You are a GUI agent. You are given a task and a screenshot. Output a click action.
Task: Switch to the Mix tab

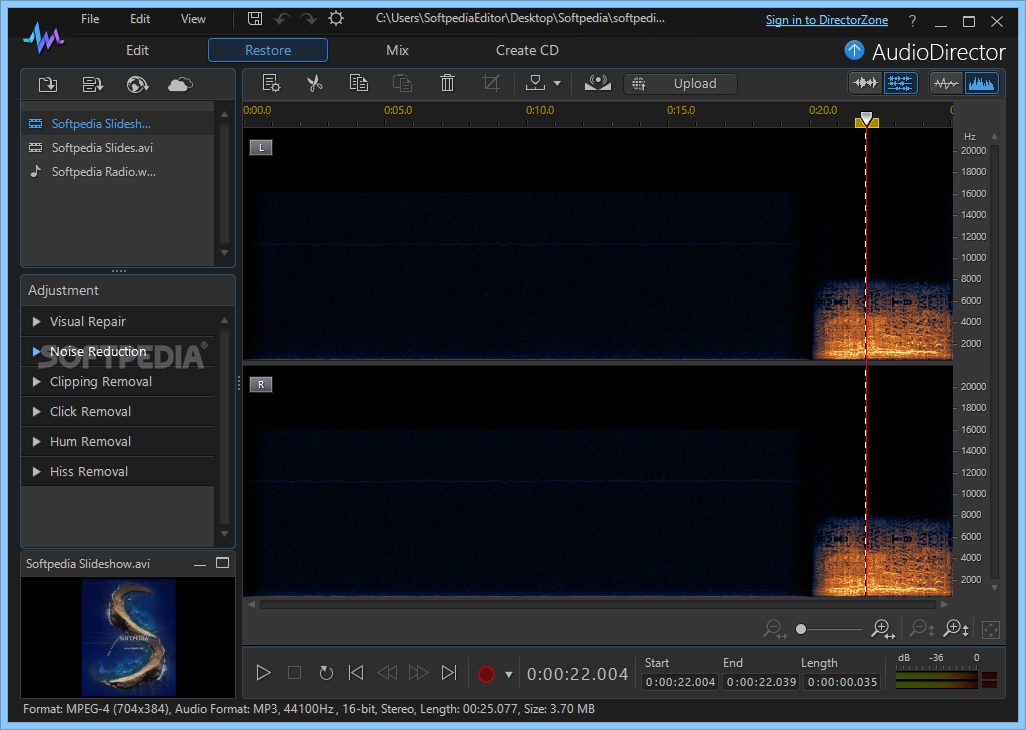point(397,50)
